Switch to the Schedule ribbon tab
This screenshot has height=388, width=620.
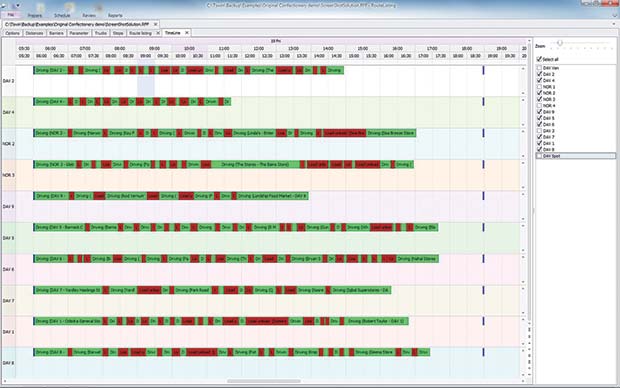click(62, 15)
